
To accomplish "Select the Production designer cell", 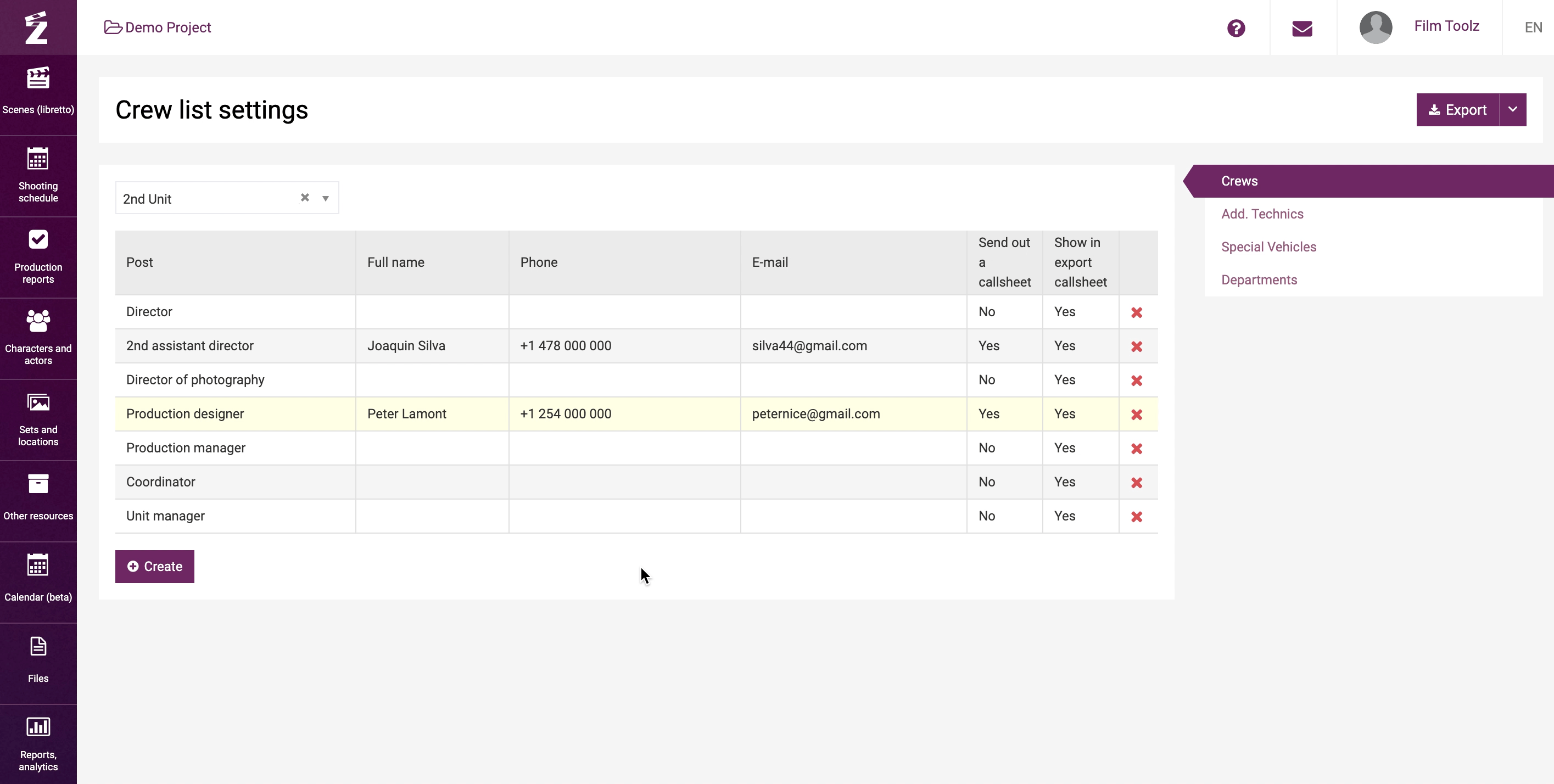I will pyautogui.click(x=235, y=414).
